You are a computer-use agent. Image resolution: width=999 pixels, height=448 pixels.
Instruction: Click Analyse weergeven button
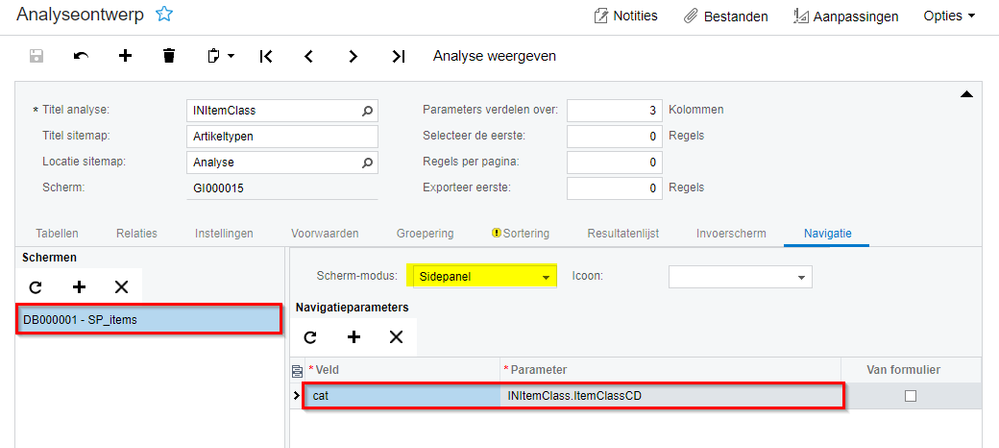(x=494, y=56)
